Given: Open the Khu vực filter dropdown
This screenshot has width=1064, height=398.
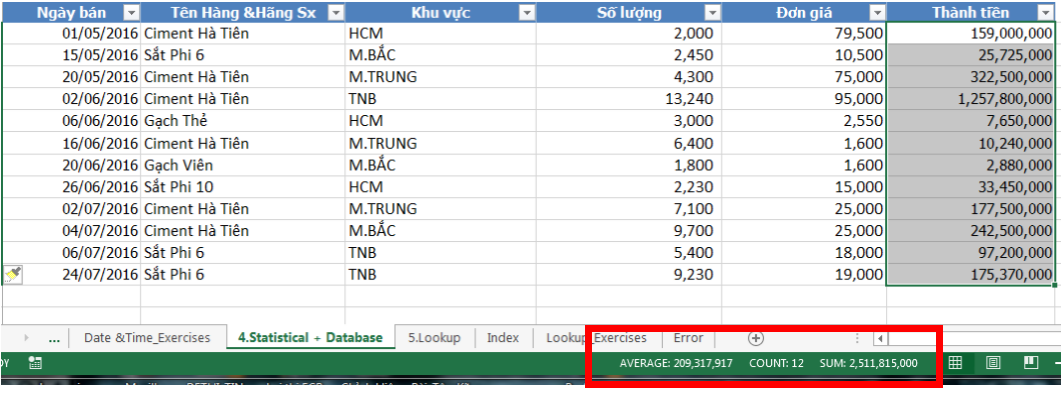Looking at the screenshot, I should [527, 12].
